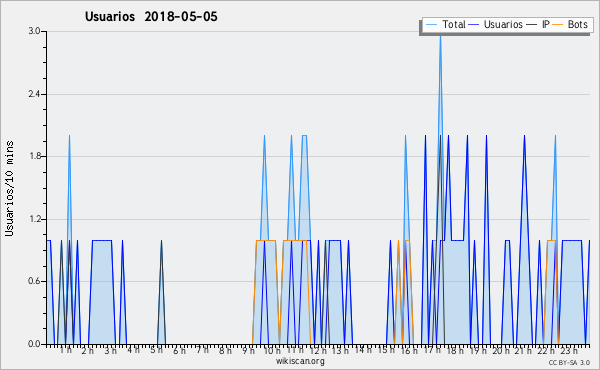Click the '9 h' x-axis label

(248, 351)
